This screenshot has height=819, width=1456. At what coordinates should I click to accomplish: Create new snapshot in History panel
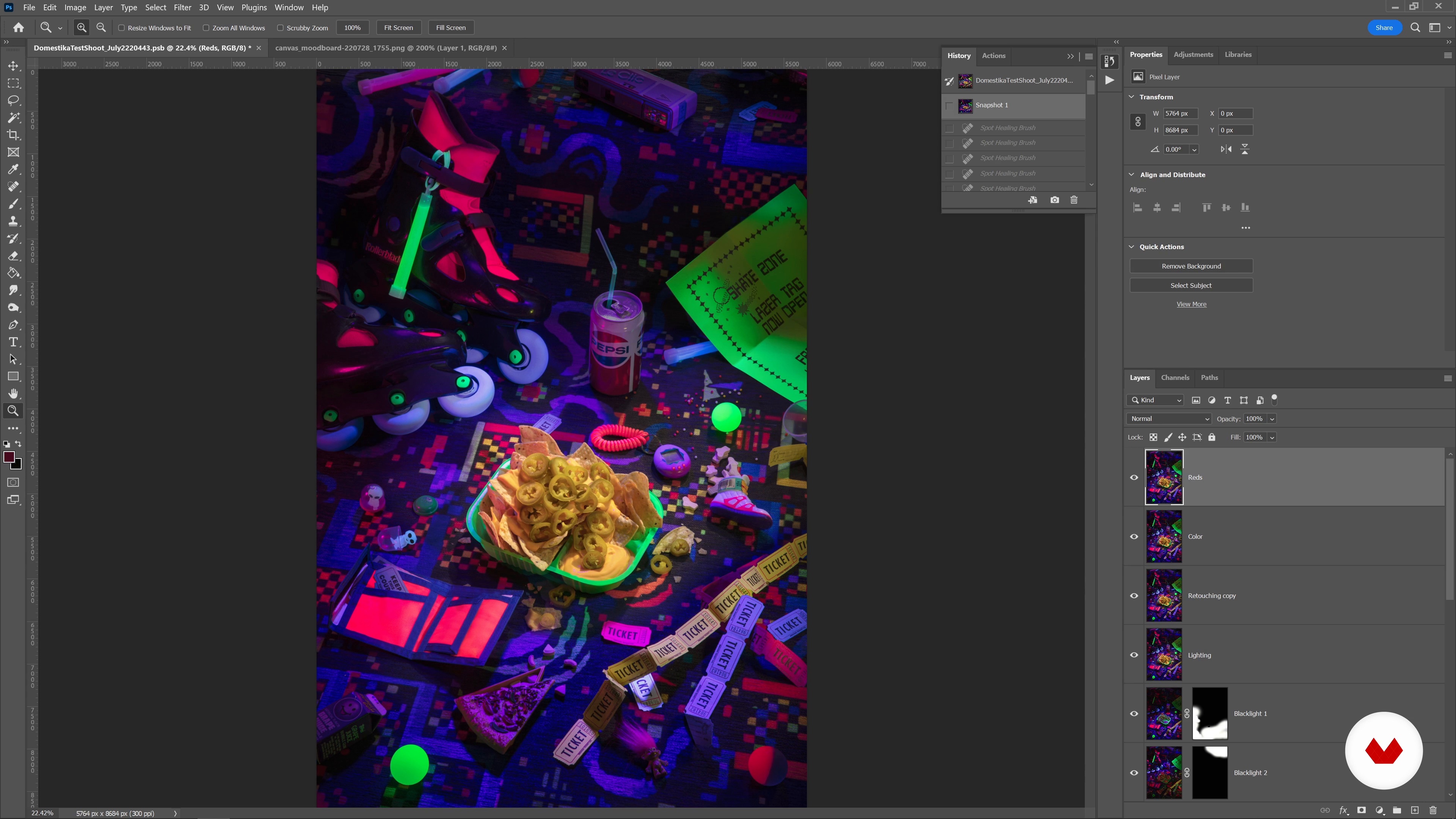pos(1055,200)
